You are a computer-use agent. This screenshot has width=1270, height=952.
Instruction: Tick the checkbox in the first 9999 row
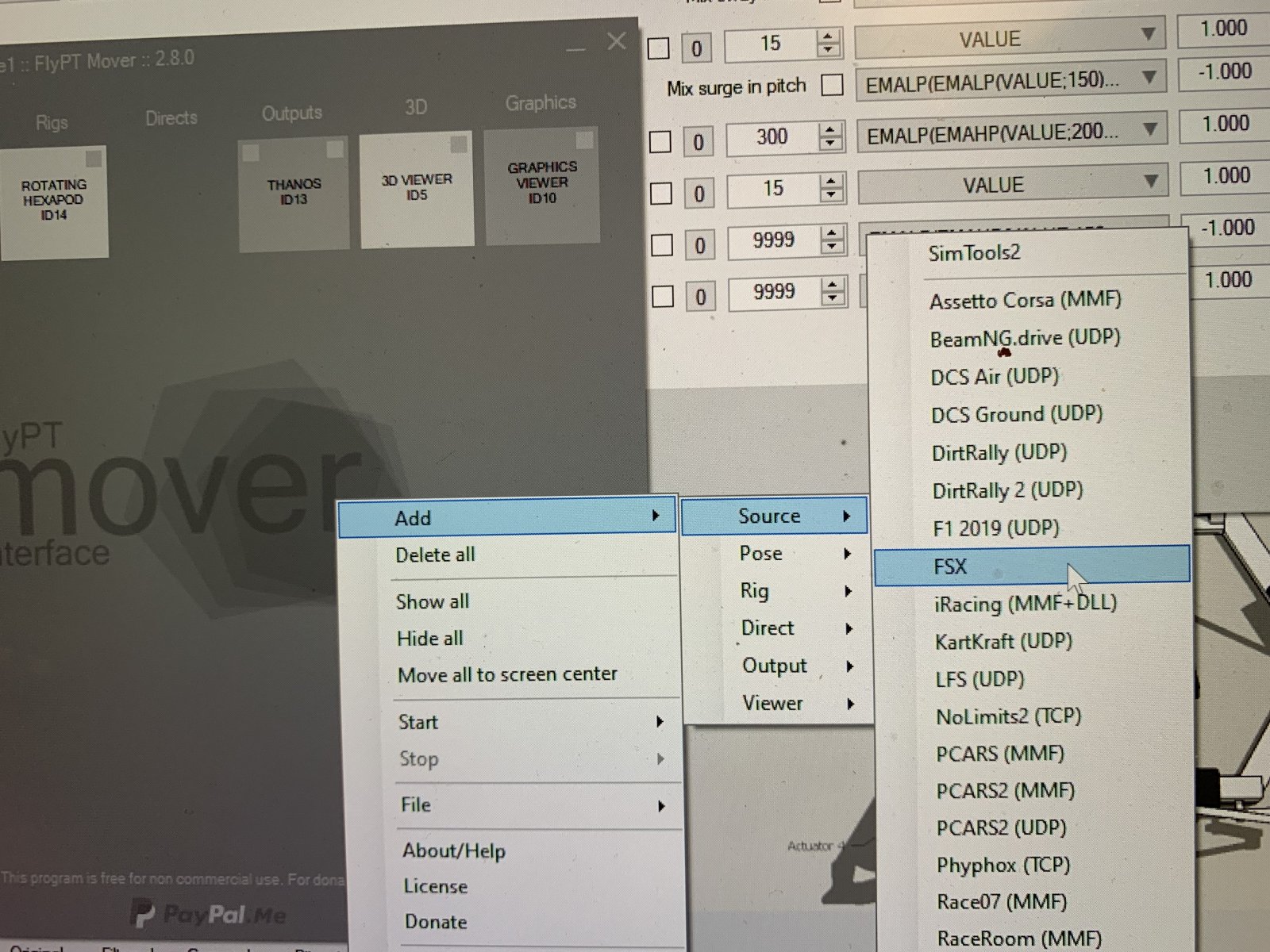[x=661, y=244]
